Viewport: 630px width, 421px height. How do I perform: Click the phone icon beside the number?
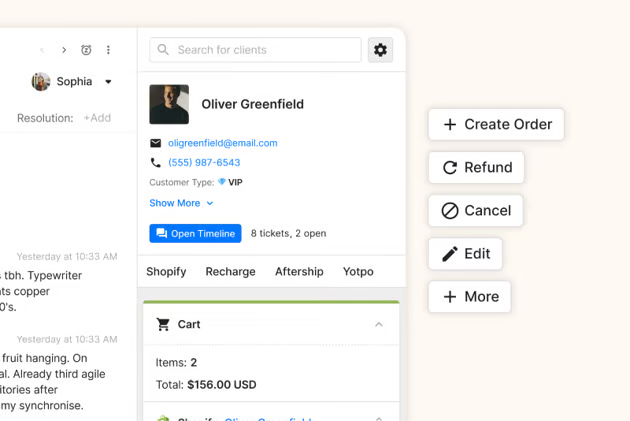pos(156,163)
